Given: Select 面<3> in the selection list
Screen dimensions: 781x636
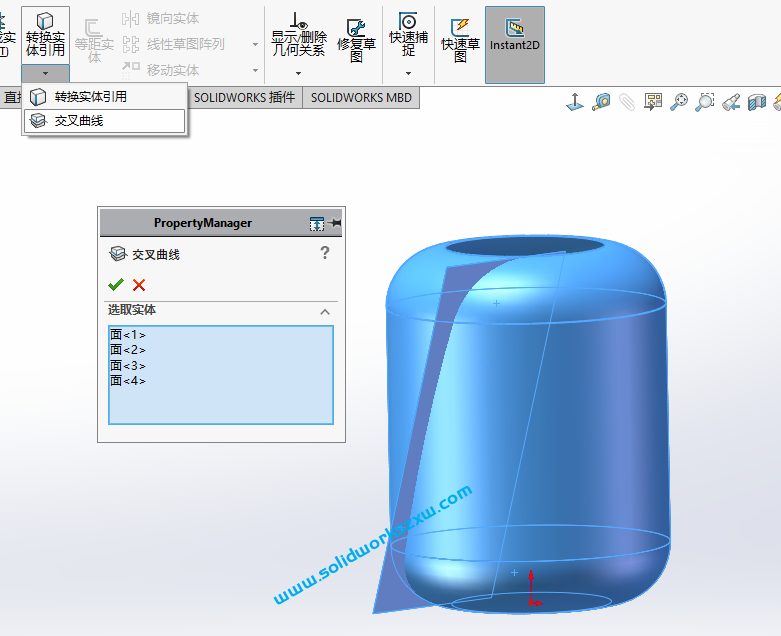Looking at the screenshot, I should (x=128, y=366).
